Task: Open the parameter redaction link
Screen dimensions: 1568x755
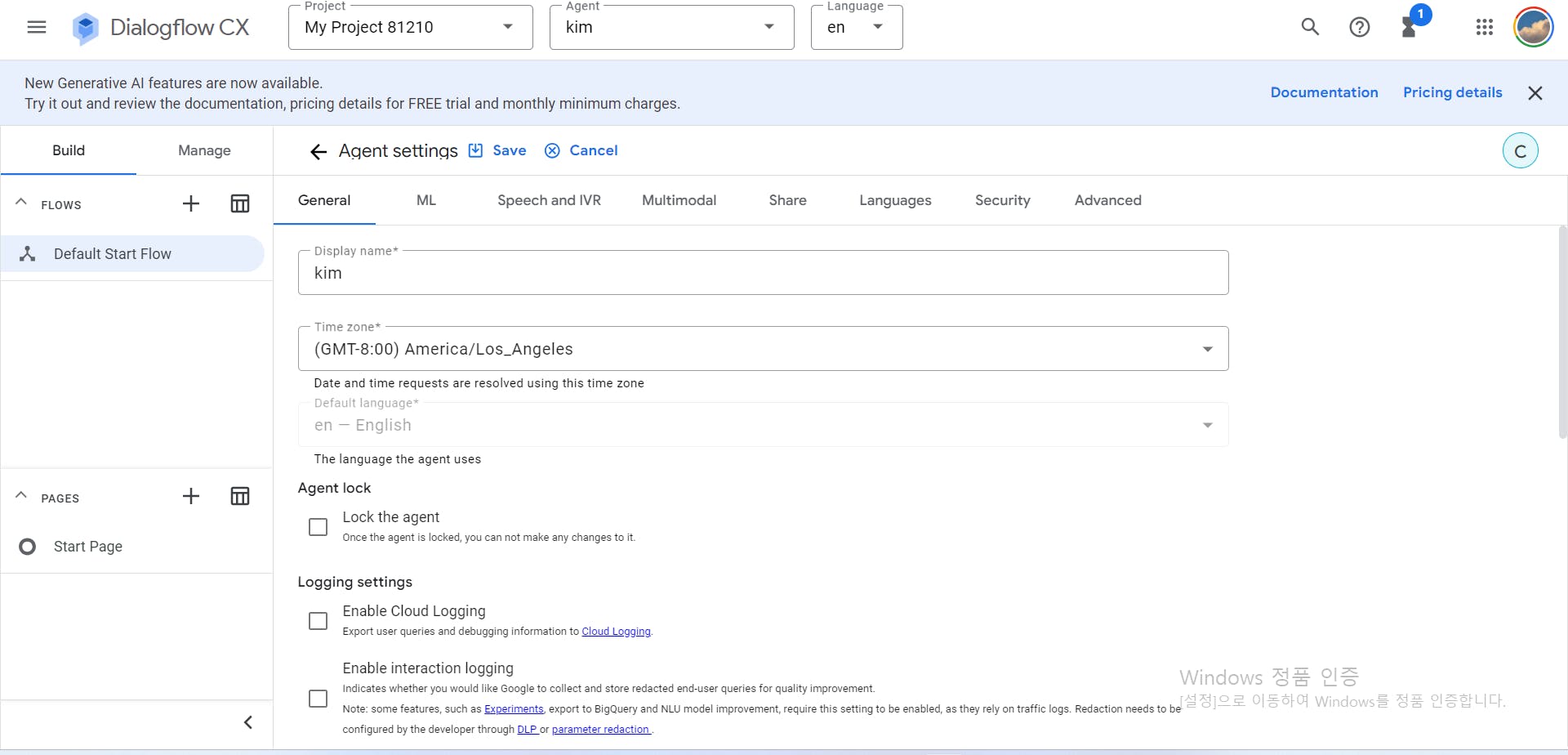Action: (x=601, y=730)
